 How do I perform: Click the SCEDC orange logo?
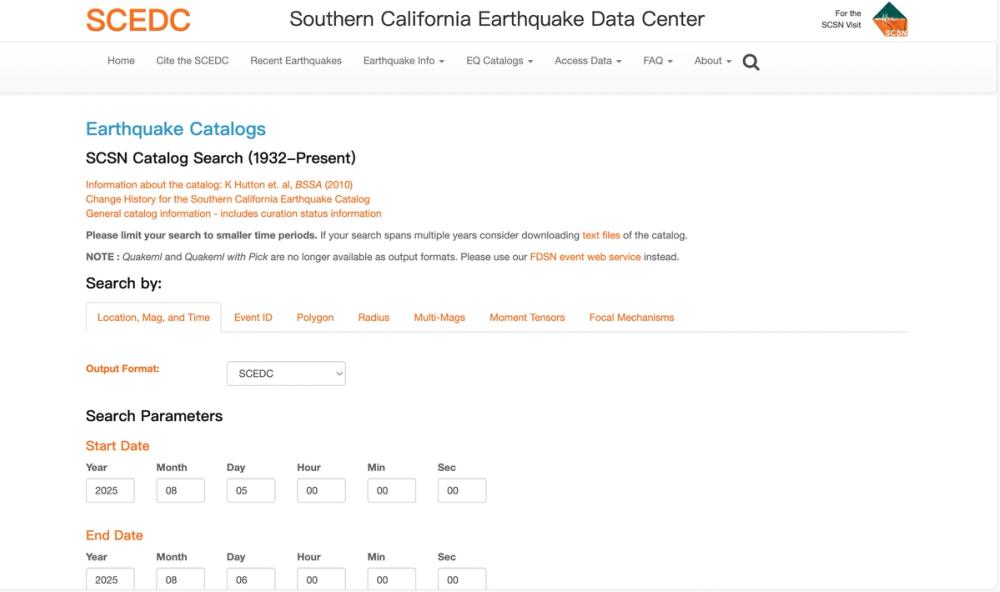pyautogui.click(x=138, y=20)
